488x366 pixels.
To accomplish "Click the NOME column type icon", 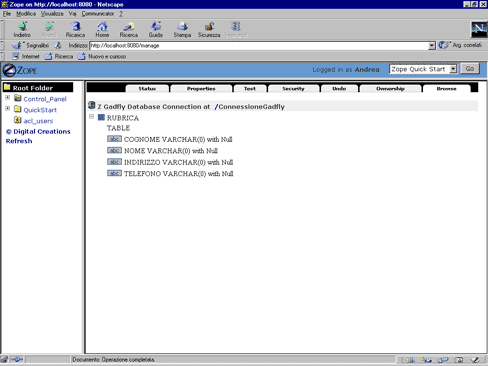I will click(114, 150).
